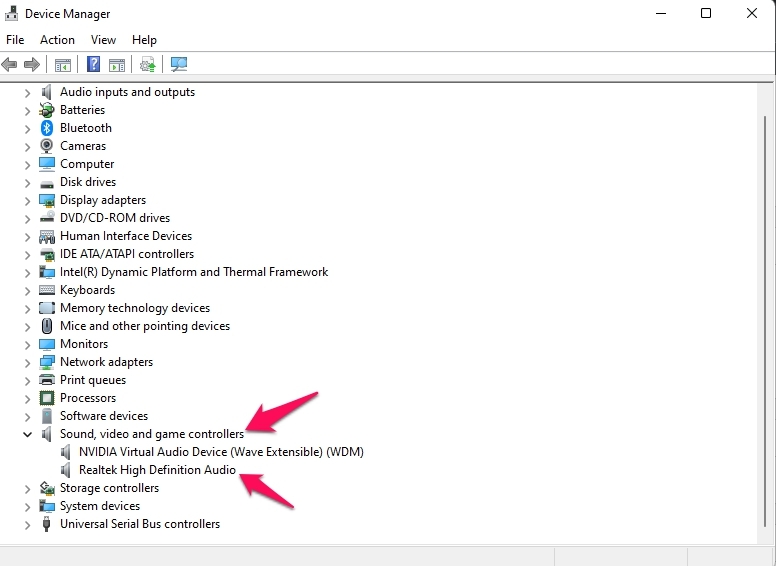
Task: Click the Show/Hide Console Tree toolbar icon
Action: (x=63, y=65)
